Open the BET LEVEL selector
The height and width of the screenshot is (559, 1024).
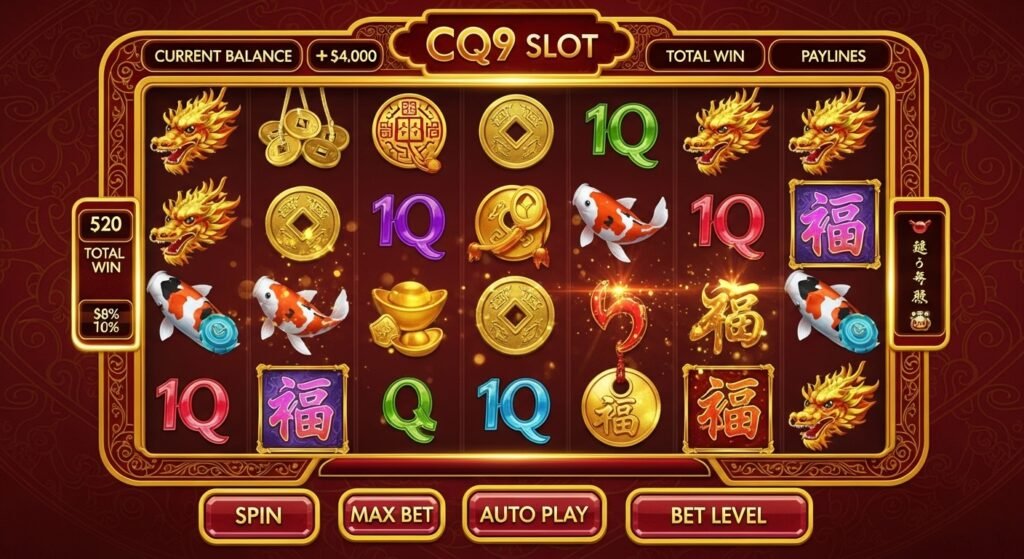pos(718,515)
